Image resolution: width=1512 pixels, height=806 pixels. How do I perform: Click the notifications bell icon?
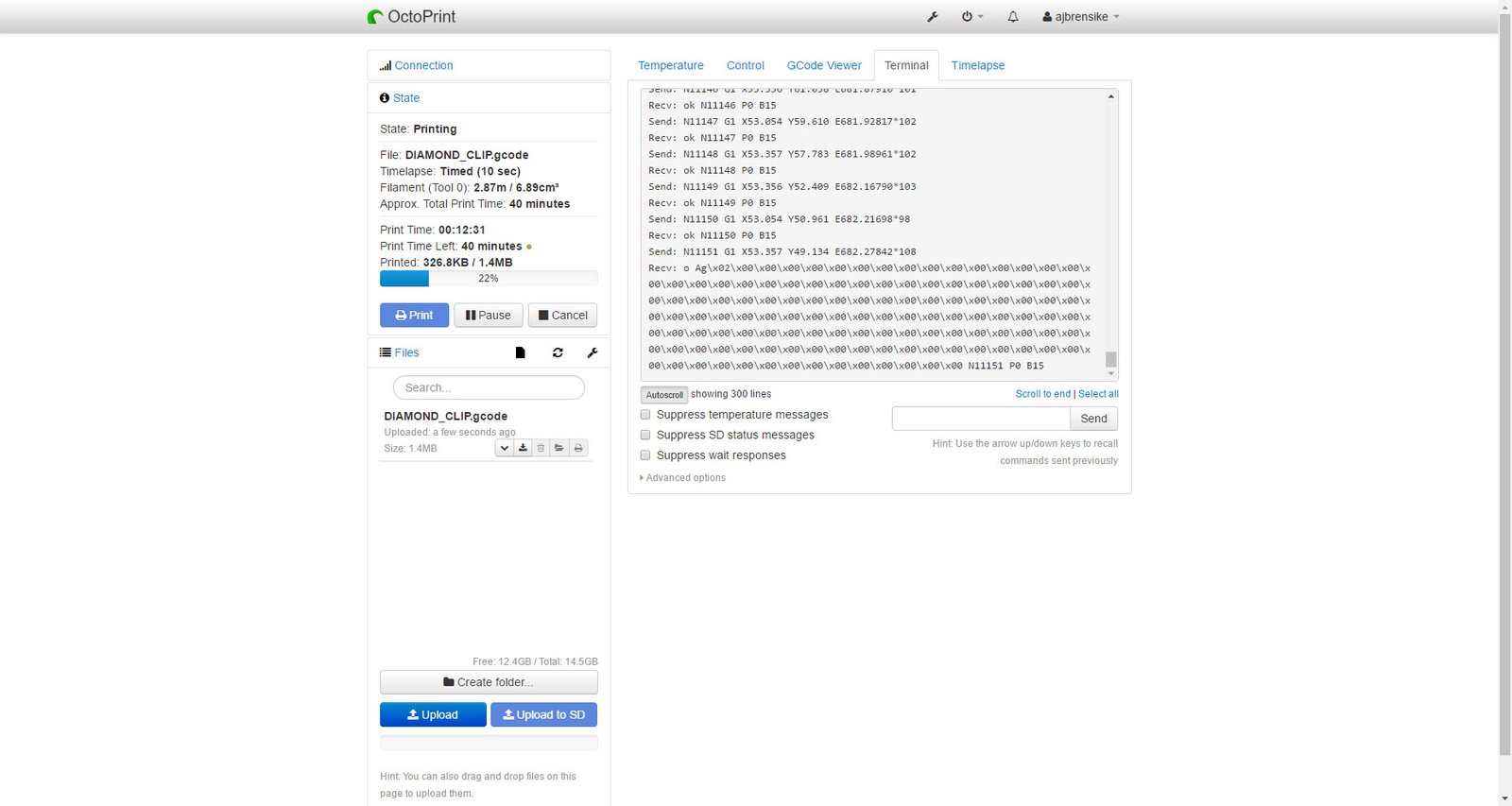pos(1013,17)
